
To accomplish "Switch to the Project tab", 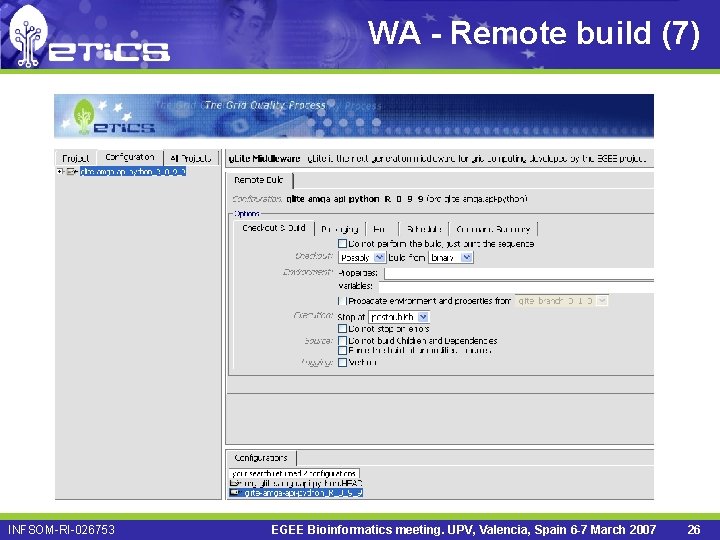I will click(x=75, y=158).
